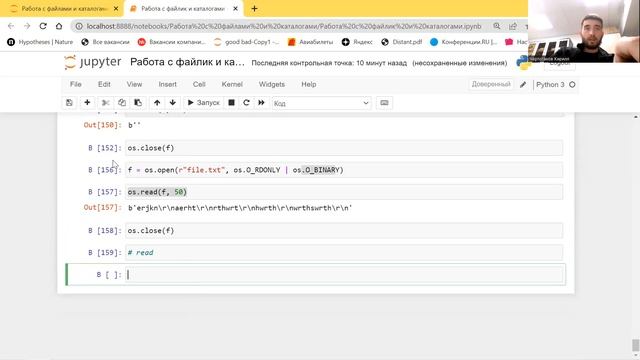The height and width of the screenshot is (360, 640).
Task: Open the Help menu
Action: (309, 84)
